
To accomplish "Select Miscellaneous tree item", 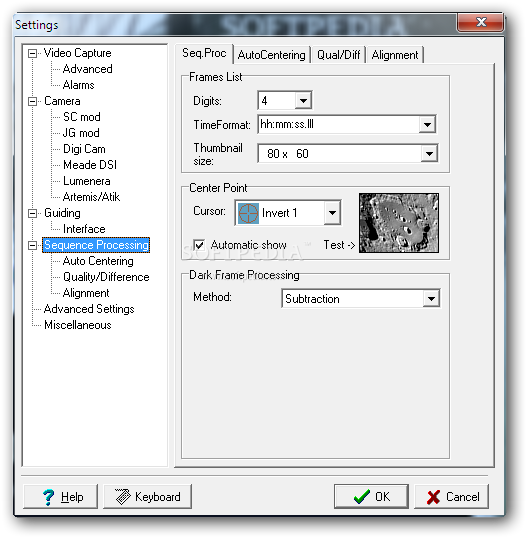I will coord(78,325).
